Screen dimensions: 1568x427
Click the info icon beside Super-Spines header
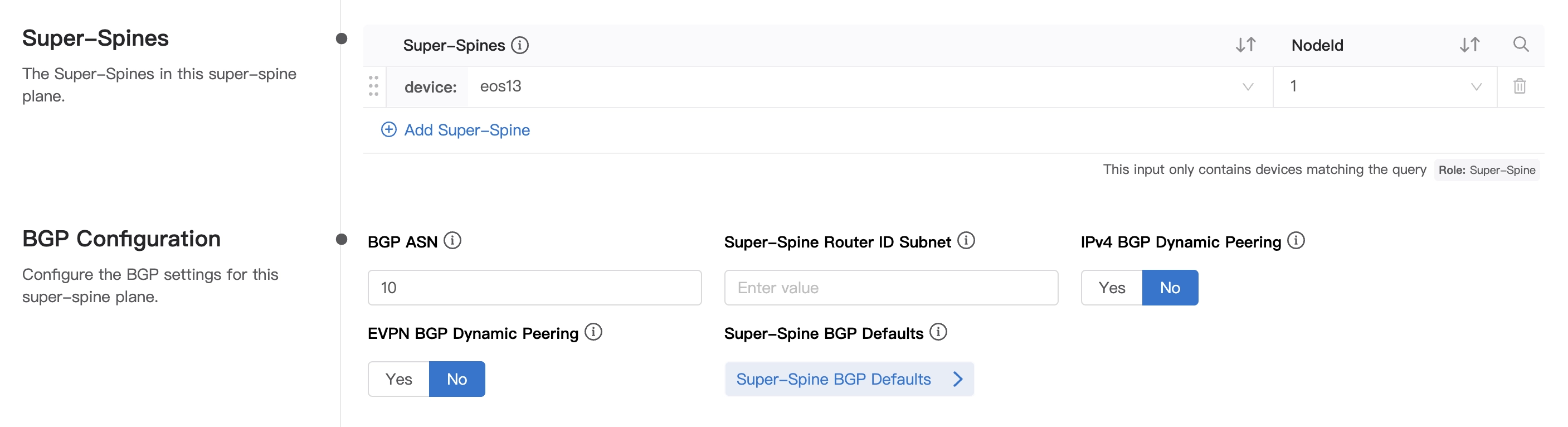pos(519,45)
